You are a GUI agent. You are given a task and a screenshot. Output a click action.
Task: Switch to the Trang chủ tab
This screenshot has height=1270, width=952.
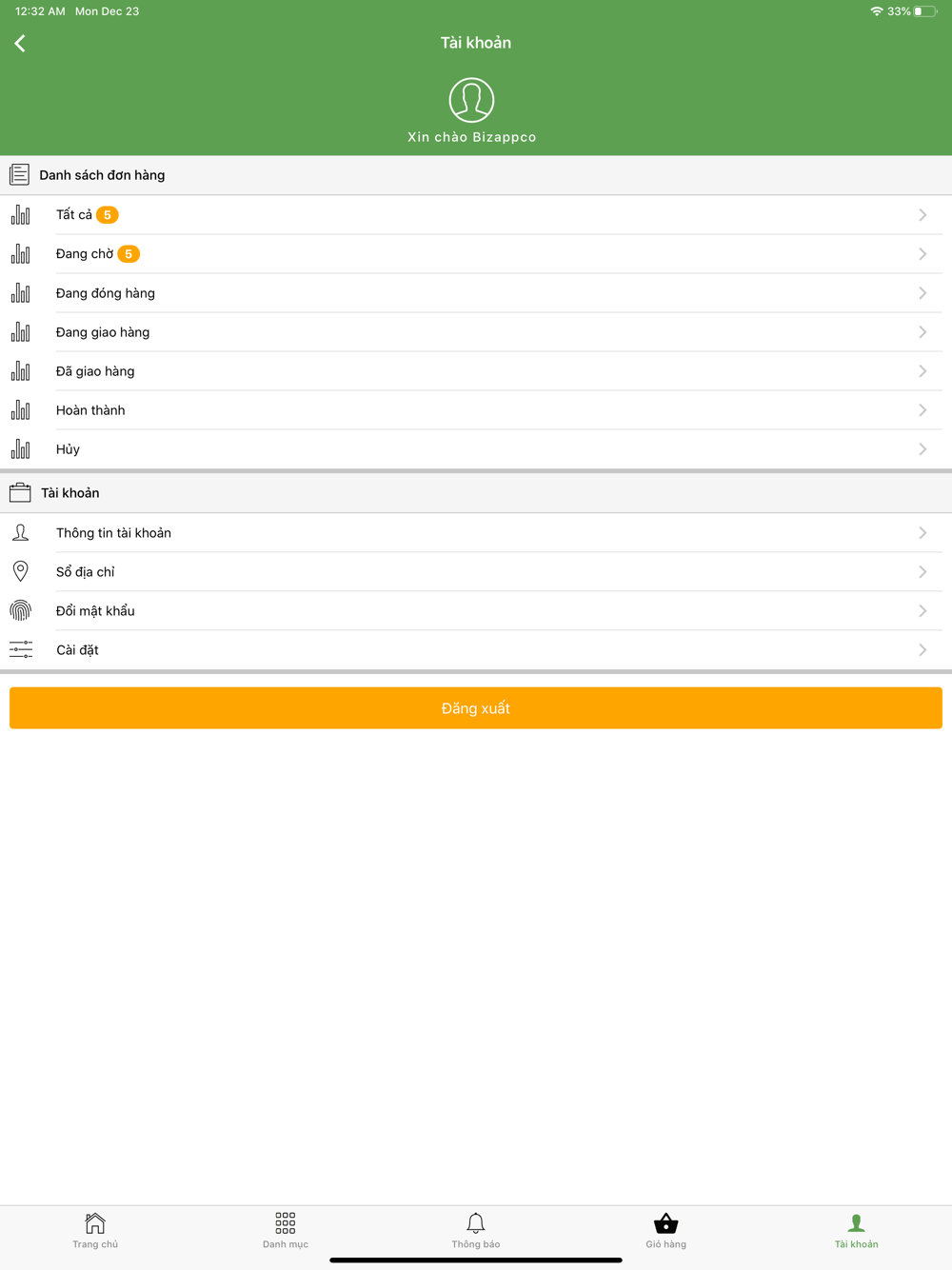tap(95, 1230)
